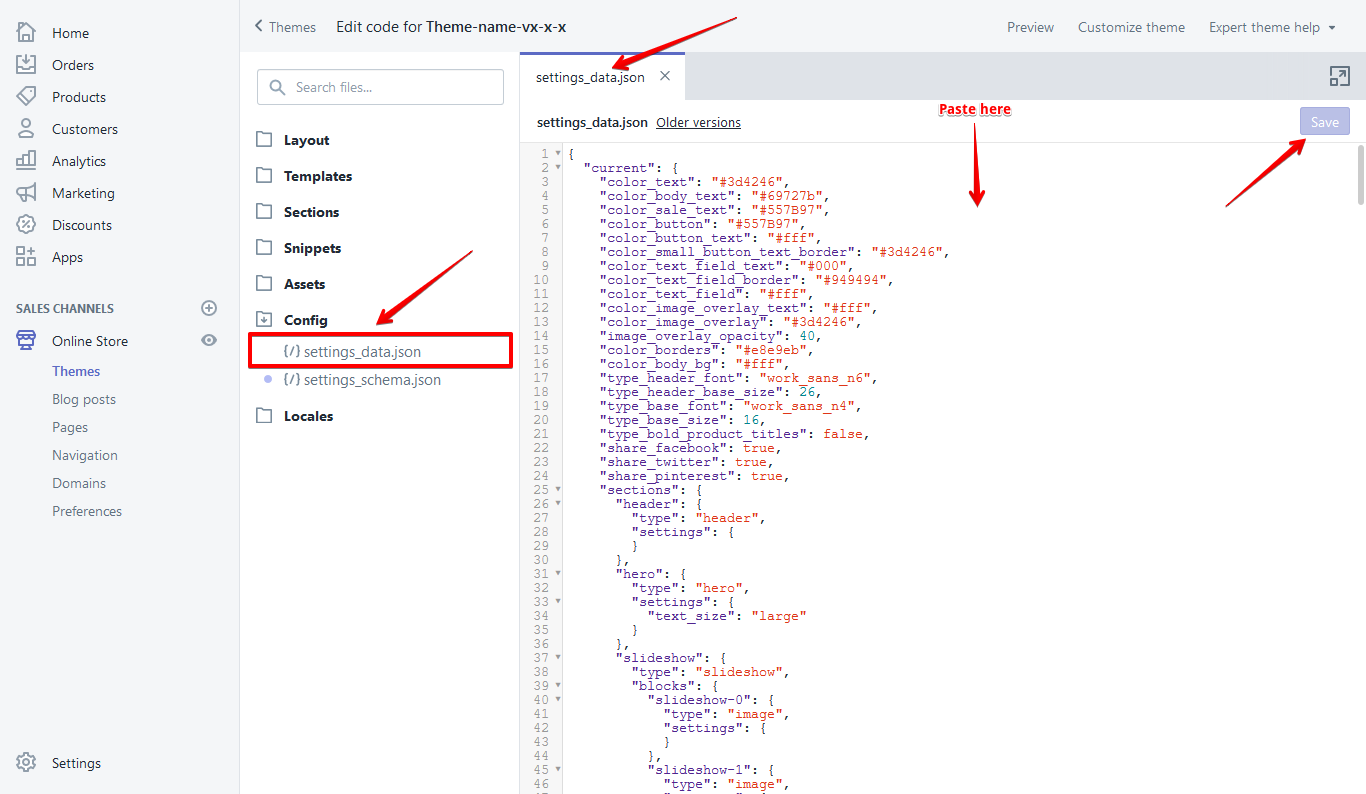Click the Customers person icon
The height and width of the screenshot is (794, 1366).
[26, 128]
